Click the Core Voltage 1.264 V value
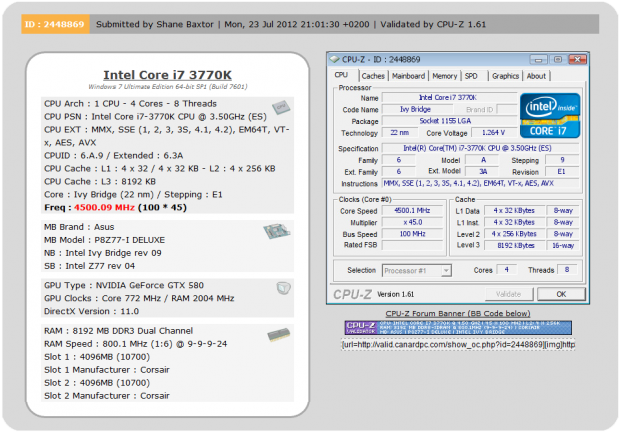 (493, 133)
